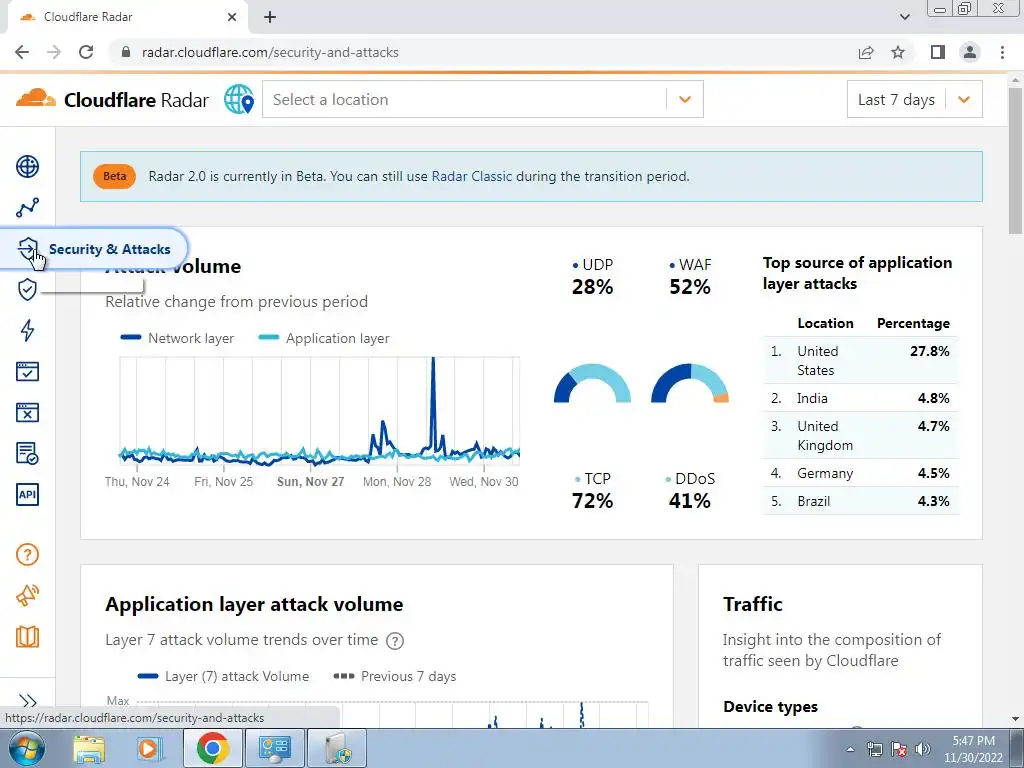Image resolution: width=1024 pixels, height=768 pixels.
Task: Click the Sun, Nov 27 axis label
Action: [310, 481]
